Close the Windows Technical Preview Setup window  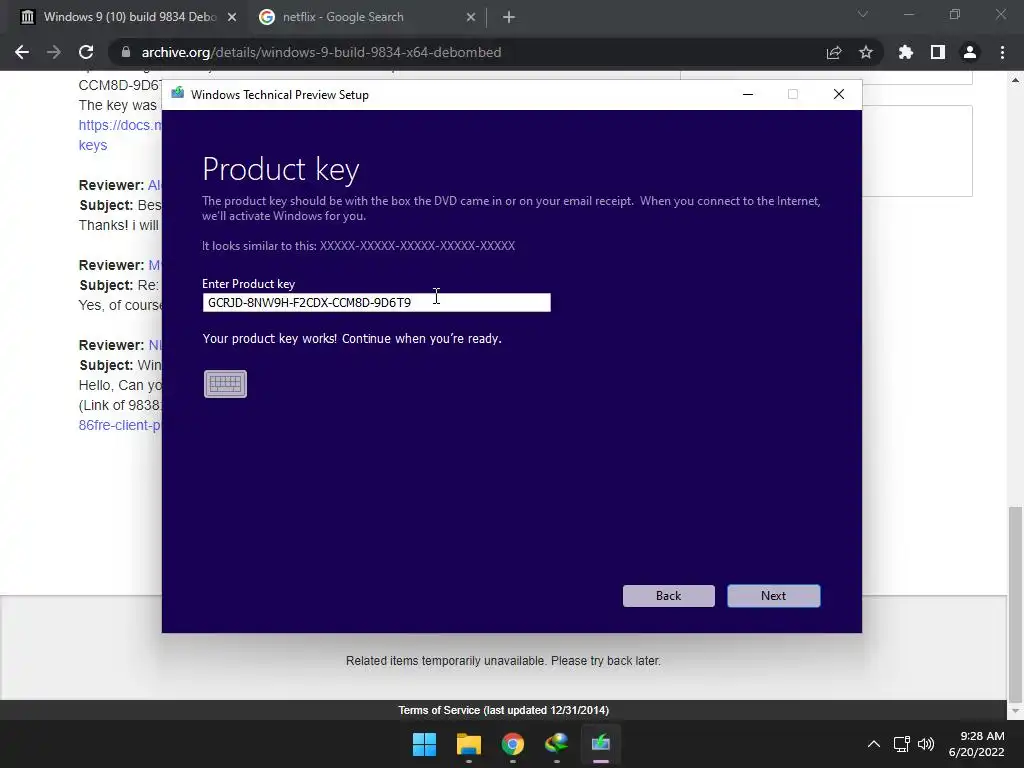[839, 95]
